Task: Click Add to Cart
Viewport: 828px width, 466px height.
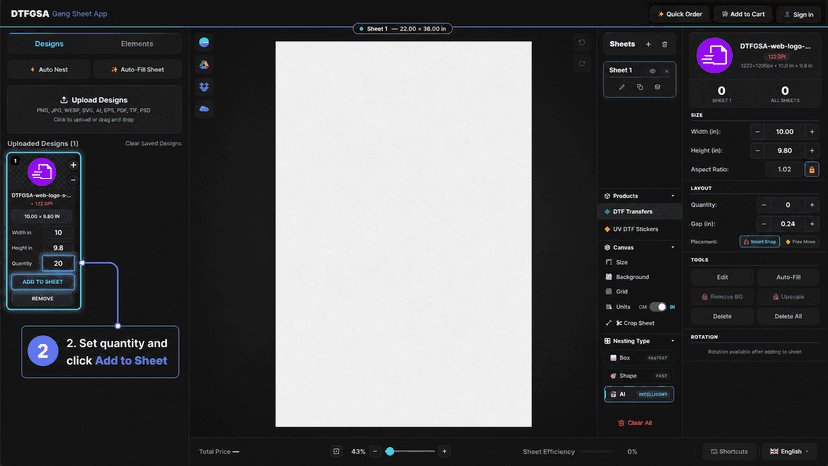Action: pyautogui.click(x=742, y=14)
